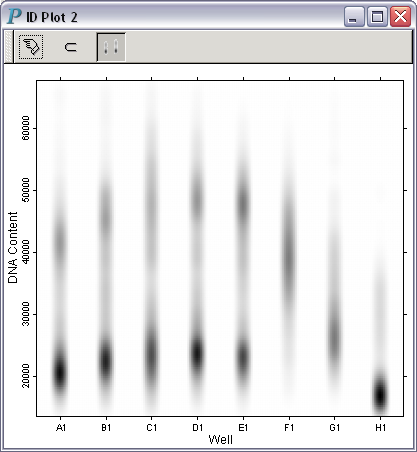The height and width of the screenshot is (452, 417).
Task: Click the D1 well label
Action: [197, 427]
